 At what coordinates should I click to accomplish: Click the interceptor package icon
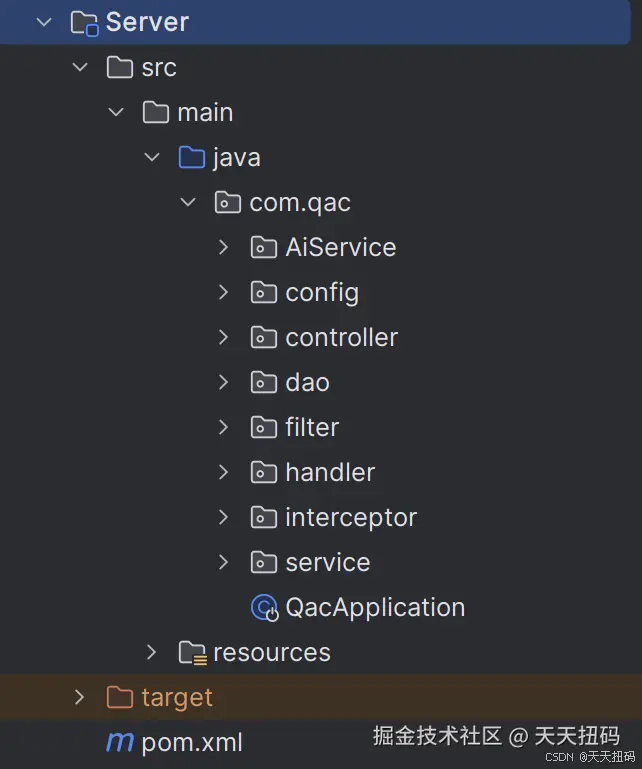pos(264,518)
